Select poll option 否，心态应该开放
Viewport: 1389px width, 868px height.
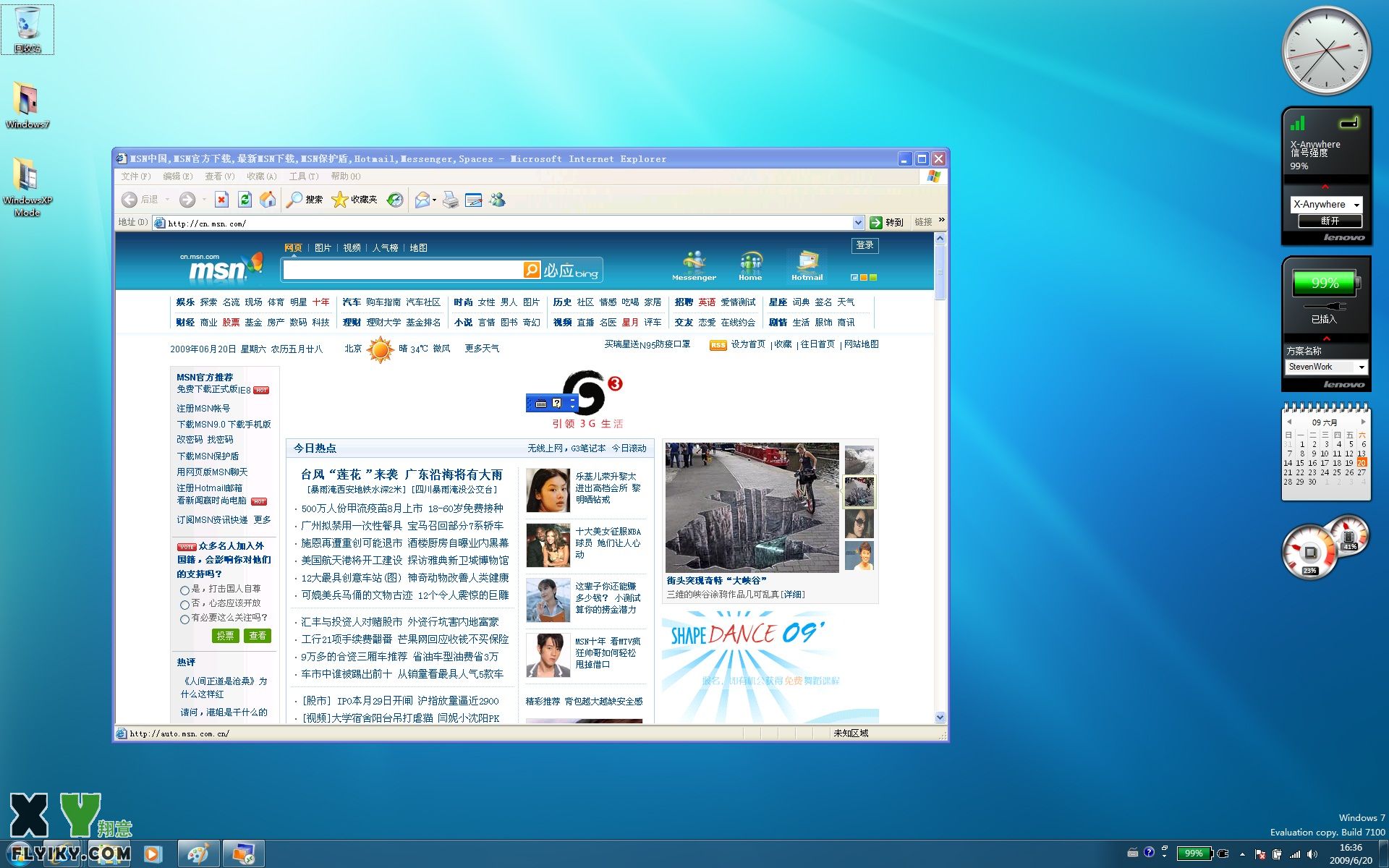tap(184, 605)
